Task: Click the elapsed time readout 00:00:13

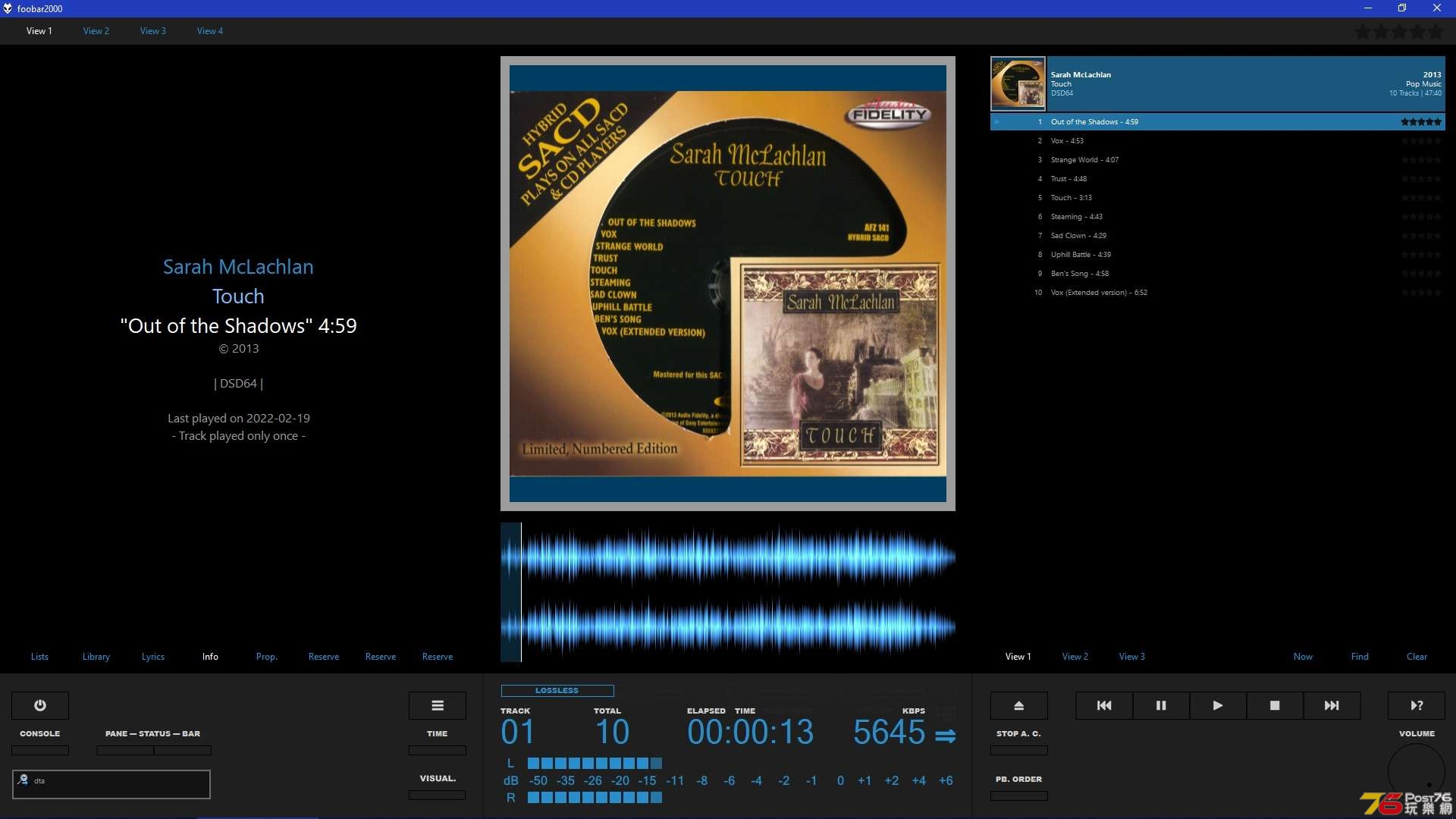Action: (x=750, y=732)
